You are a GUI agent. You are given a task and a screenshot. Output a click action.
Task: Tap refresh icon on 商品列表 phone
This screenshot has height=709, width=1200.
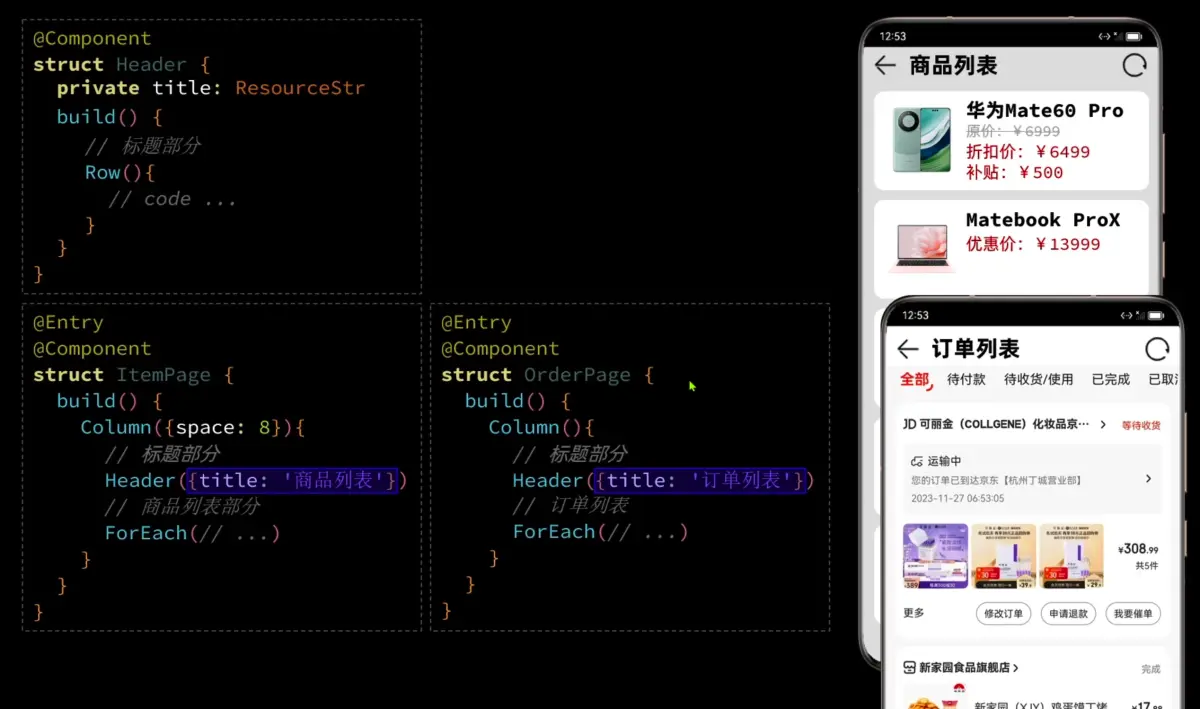coord(1135,66)
